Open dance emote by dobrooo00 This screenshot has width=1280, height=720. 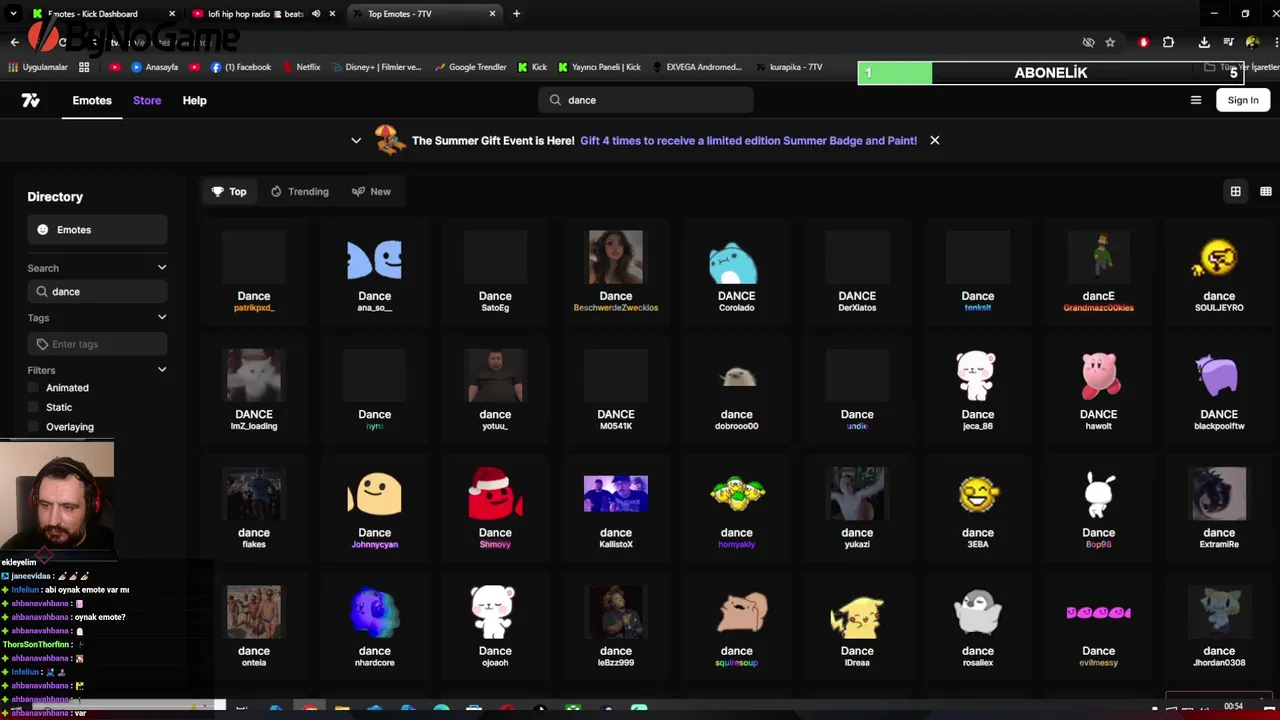click(737, 389)
